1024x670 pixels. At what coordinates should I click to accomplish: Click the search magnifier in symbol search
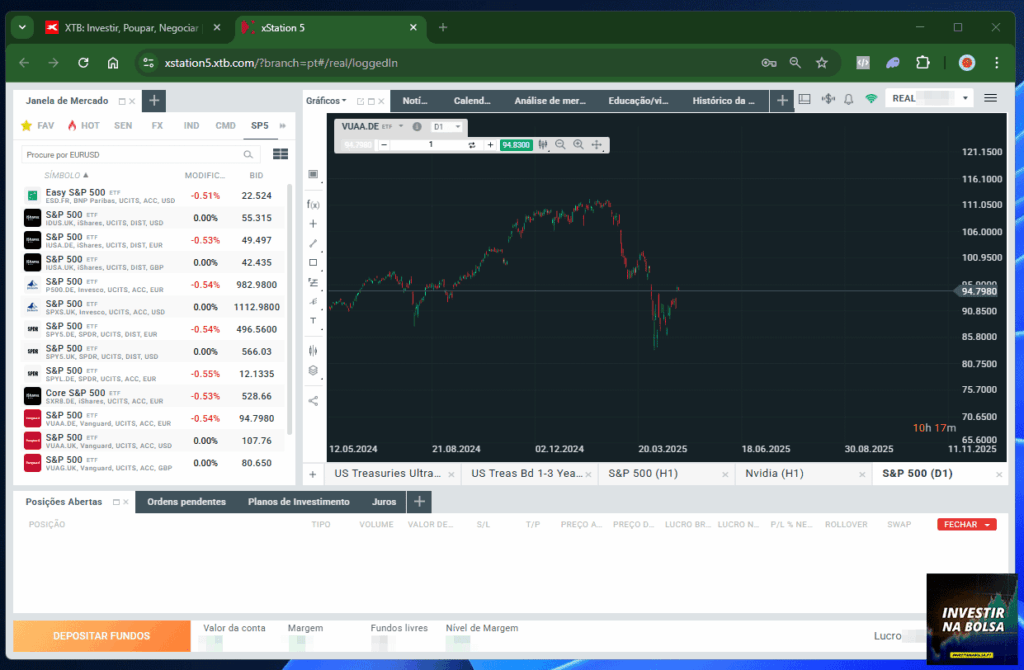pyautogui.click(x=248, y=155)
